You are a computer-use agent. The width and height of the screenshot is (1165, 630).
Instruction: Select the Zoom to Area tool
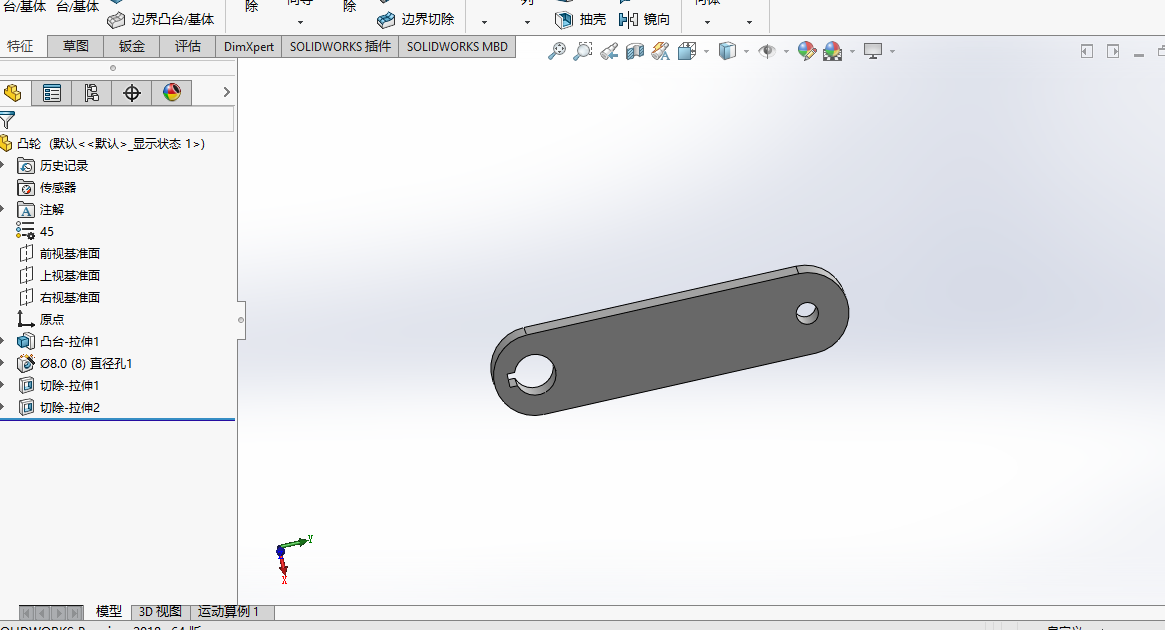(582, 51)
